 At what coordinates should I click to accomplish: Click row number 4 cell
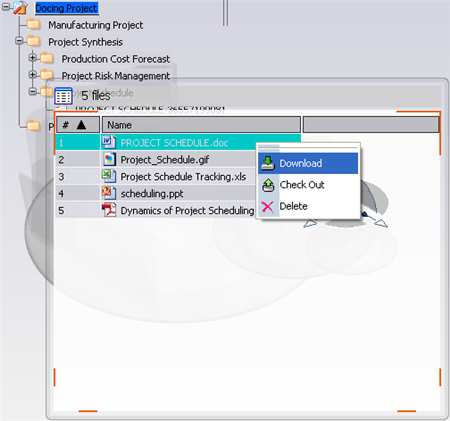[x=78, y=194]
